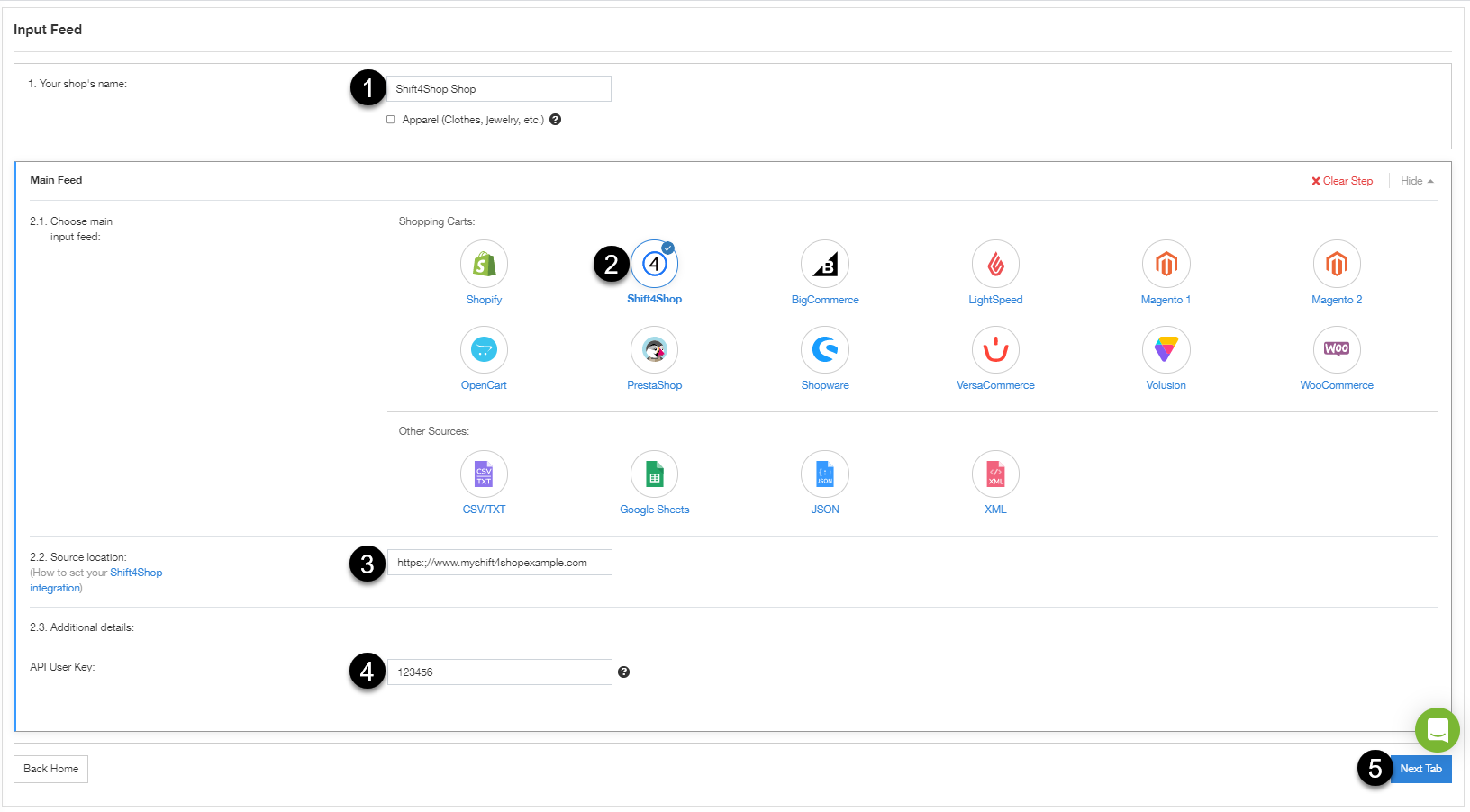Click the WooCommerce text label
1470x812 pixels.
click(x=1337, y=385)
